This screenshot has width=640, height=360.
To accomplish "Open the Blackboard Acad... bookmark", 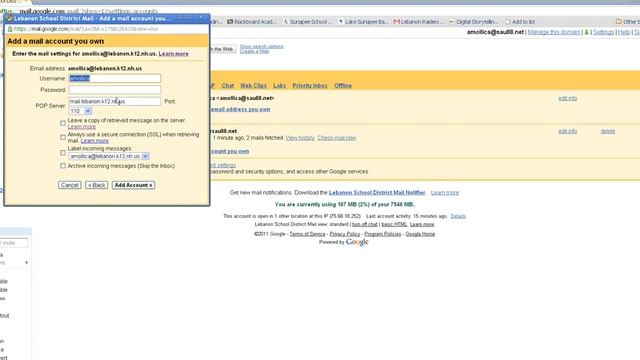I will [251, 22].
